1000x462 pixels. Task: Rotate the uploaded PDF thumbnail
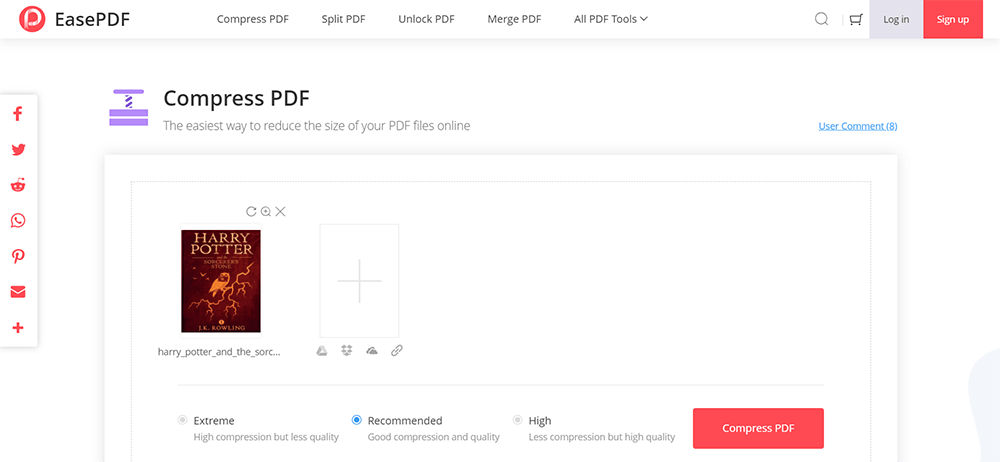click(251, 211)
